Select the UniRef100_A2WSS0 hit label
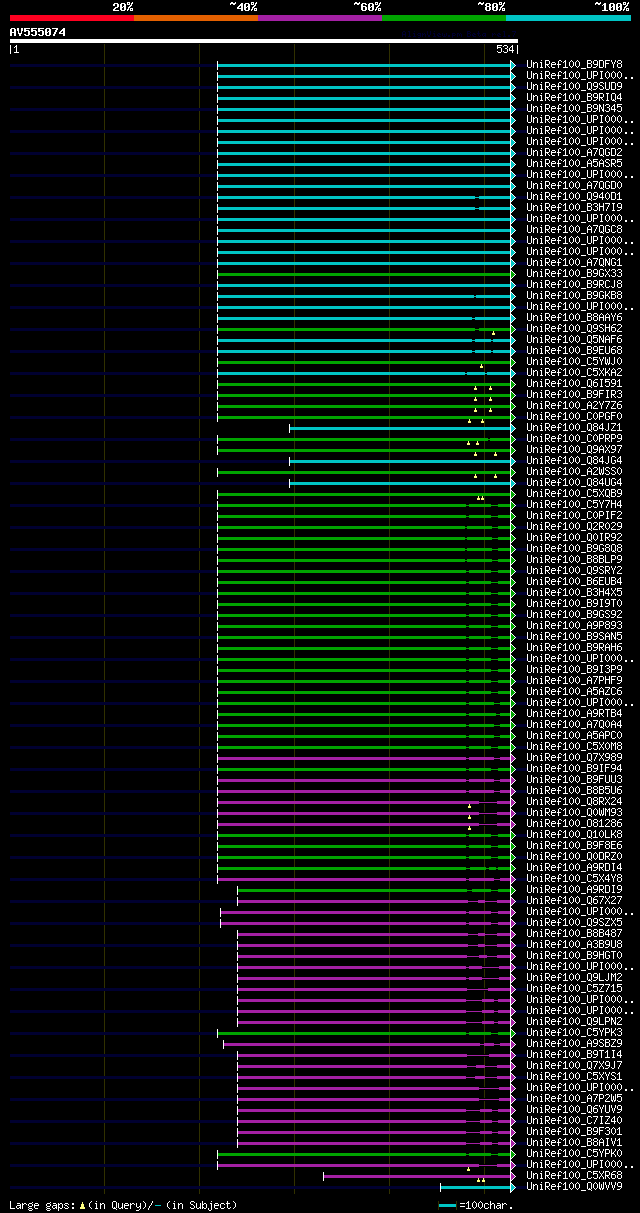640x1213 pixels. coord(575,471)
